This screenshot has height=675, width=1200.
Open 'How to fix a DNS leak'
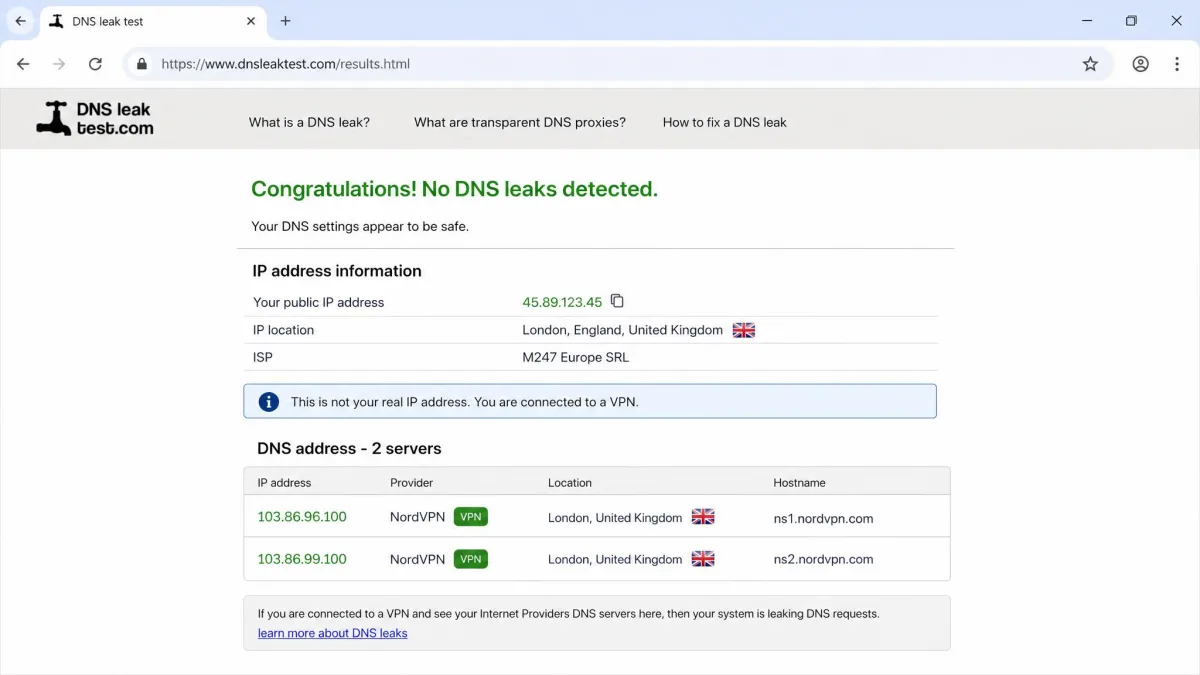click(x=725, y=122)
